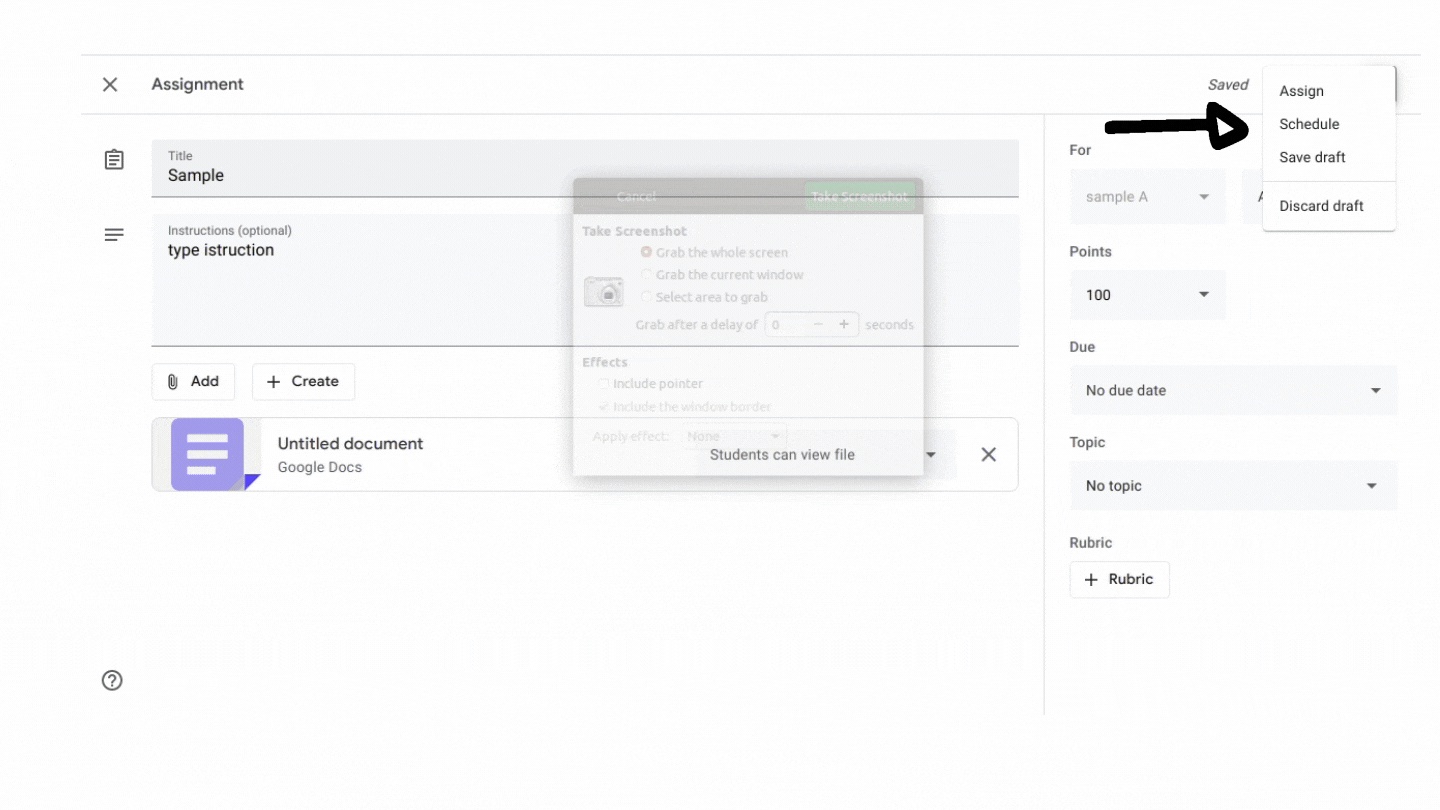The width and height of the screenshot is (1440, 810).
Task: Open Students can view file dropdown
Action: (x=825, y=455)
